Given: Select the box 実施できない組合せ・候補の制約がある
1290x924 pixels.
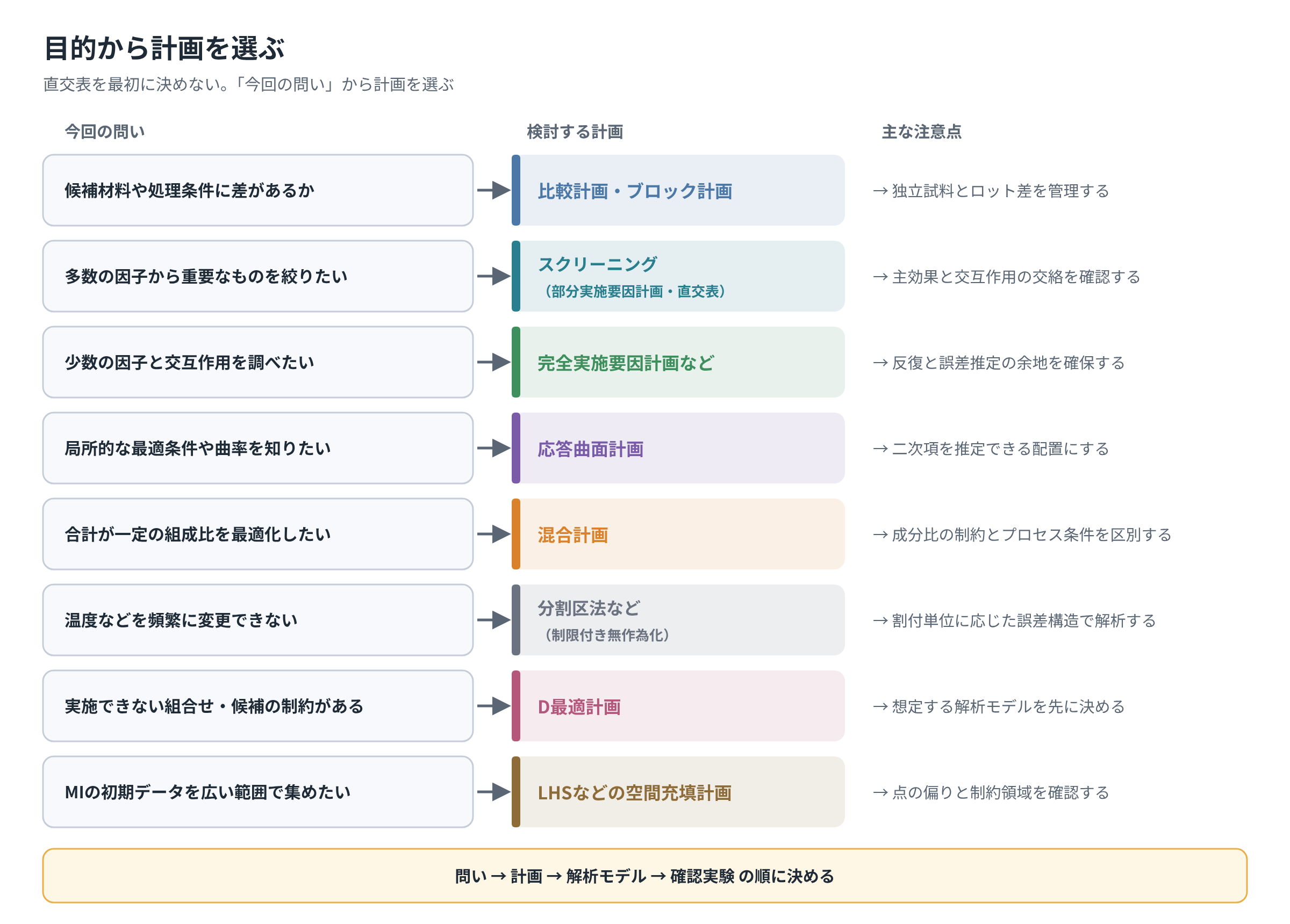Looking at the screenshot, I should tap(258, 706).
